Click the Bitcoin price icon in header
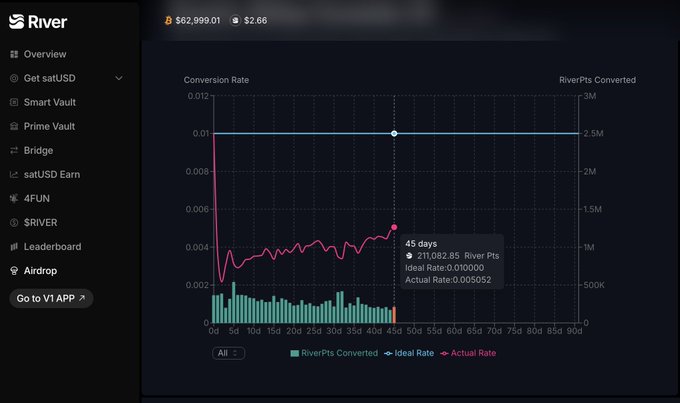680x403 pixels. point(168,20)
